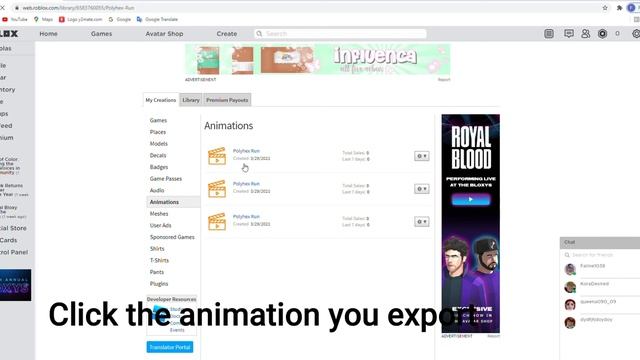
Task: Select User Ads in the creations list
Action: 160,225
